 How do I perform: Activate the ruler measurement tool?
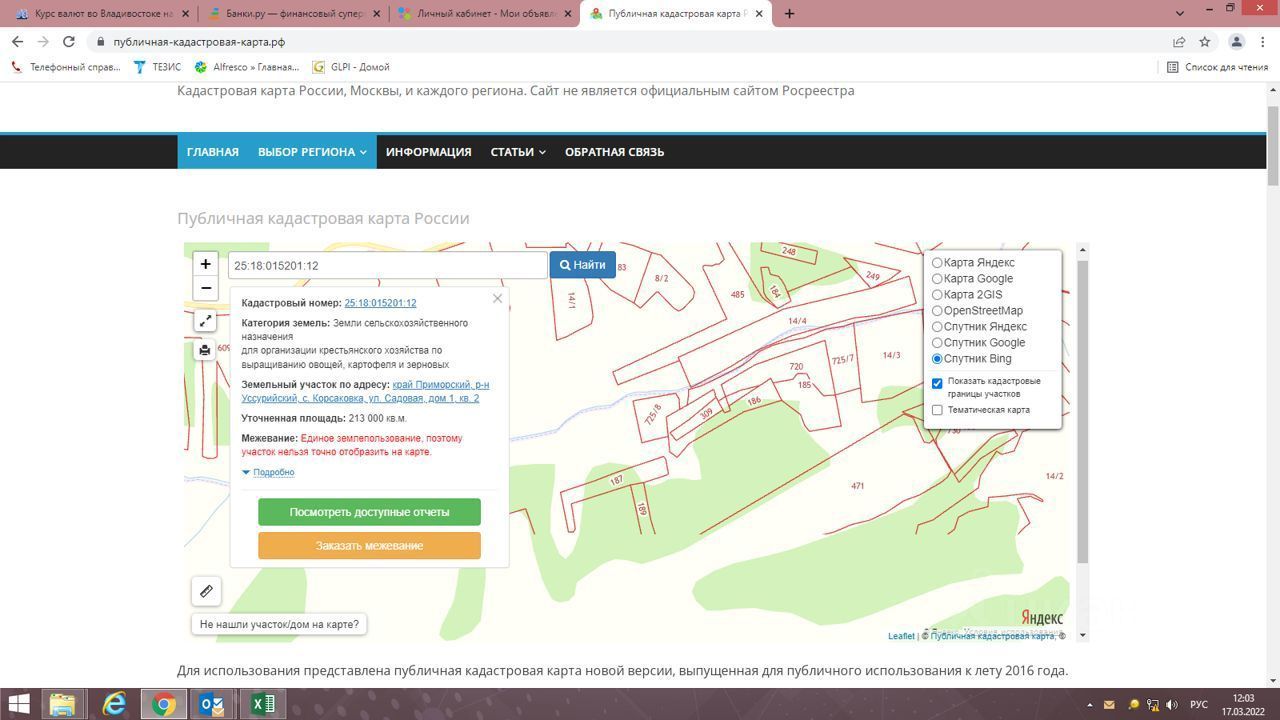206,591
